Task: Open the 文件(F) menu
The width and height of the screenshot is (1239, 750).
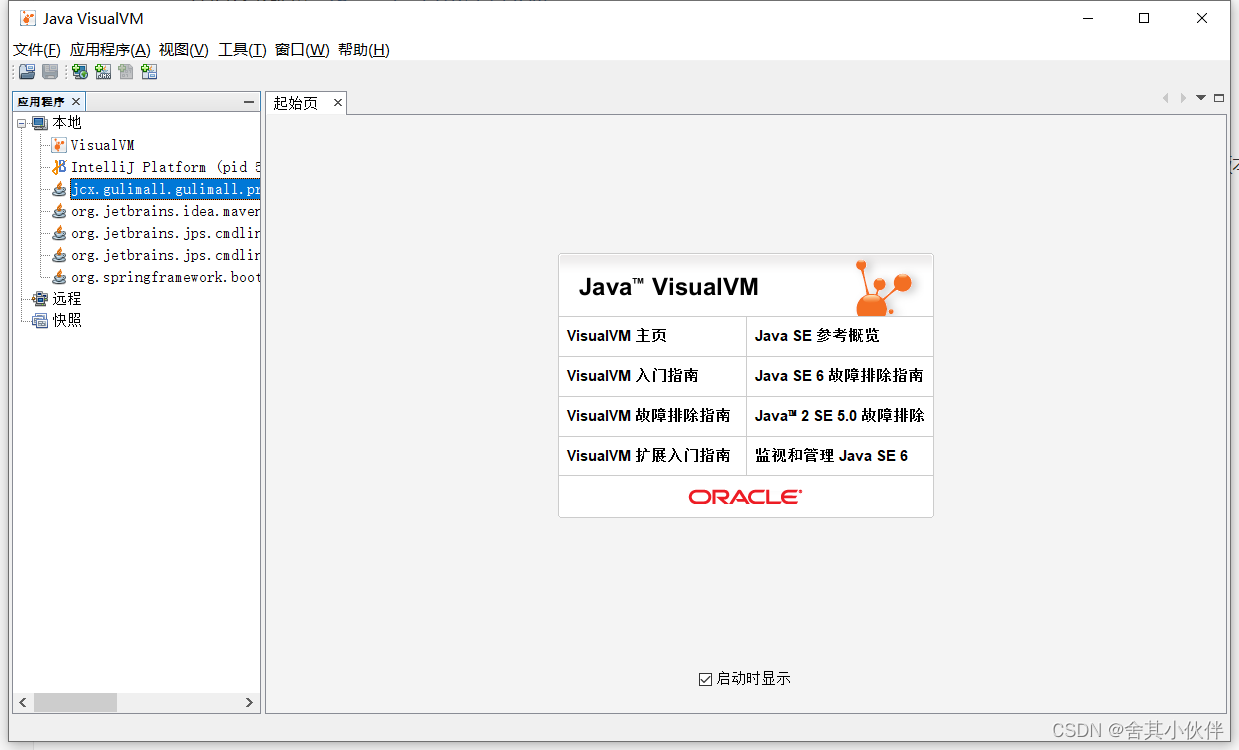Action: [x=37, y=50]
